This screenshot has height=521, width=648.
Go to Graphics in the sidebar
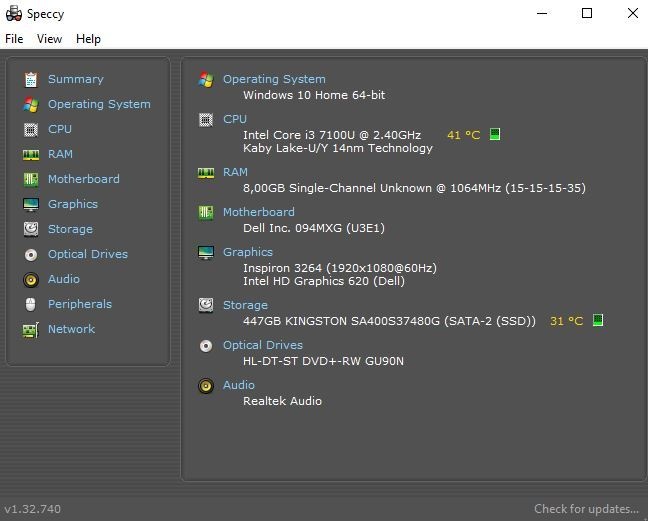(73, 204)
